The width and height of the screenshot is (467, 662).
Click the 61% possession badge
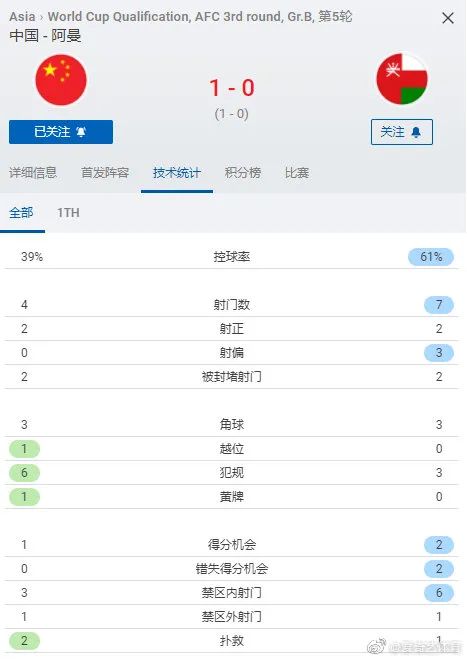tap(431, 257)
